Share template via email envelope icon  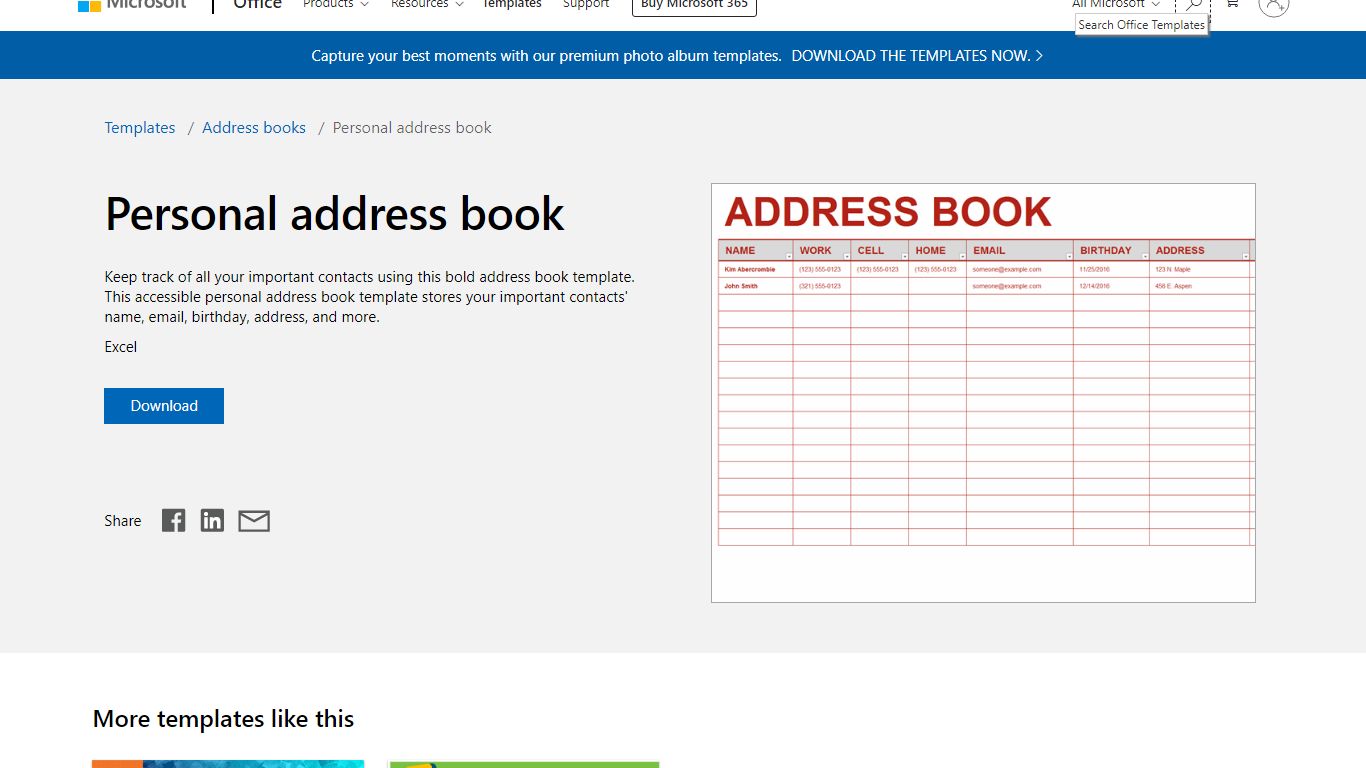coord(254,521)
